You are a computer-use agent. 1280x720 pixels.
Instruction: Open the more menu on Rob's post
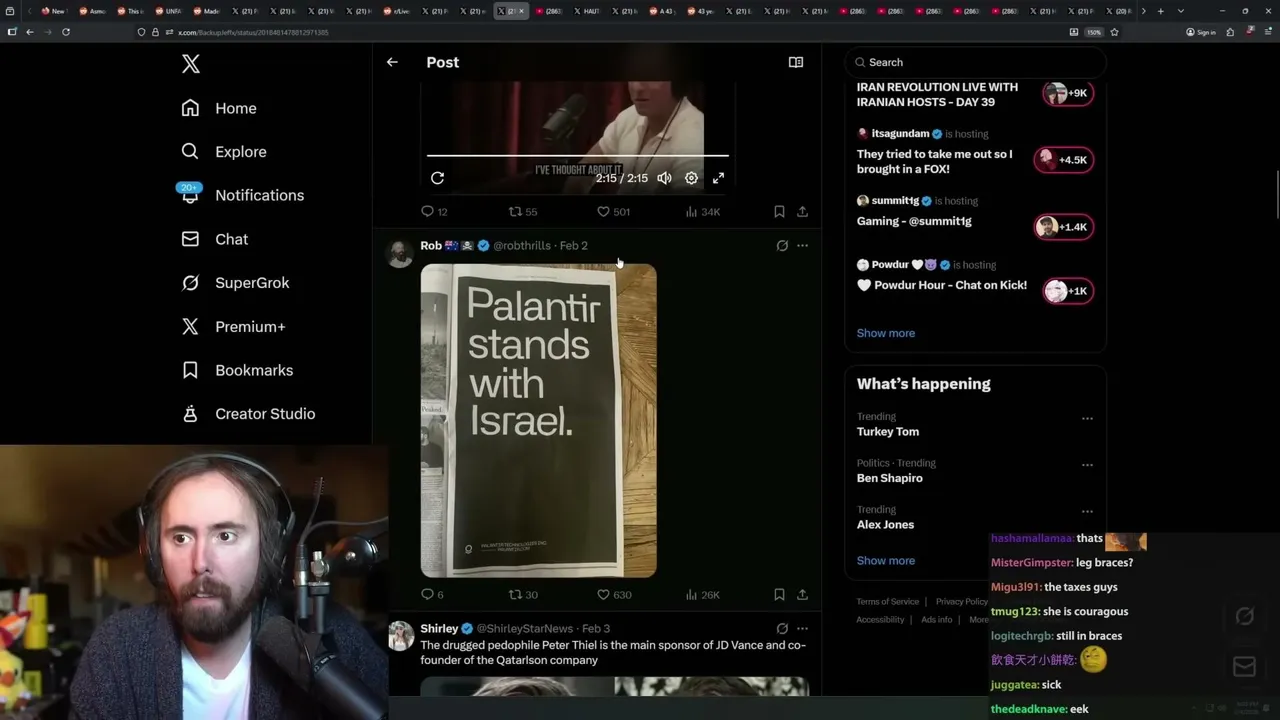tap(802, 246)
